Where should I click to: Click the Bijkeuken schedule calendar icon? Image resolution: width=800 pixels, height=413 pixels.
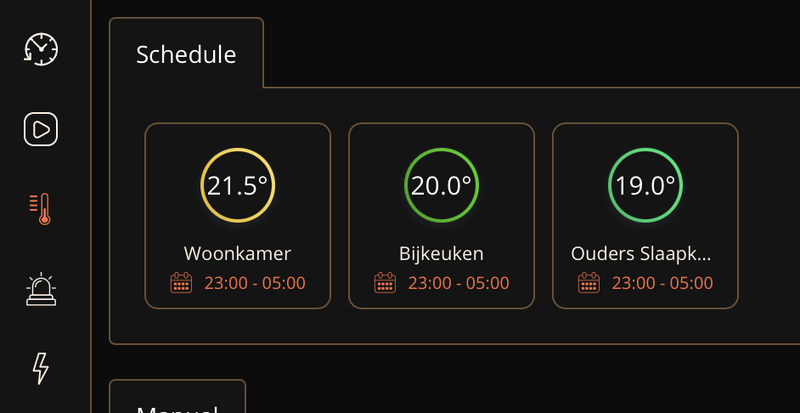(385, 283)
